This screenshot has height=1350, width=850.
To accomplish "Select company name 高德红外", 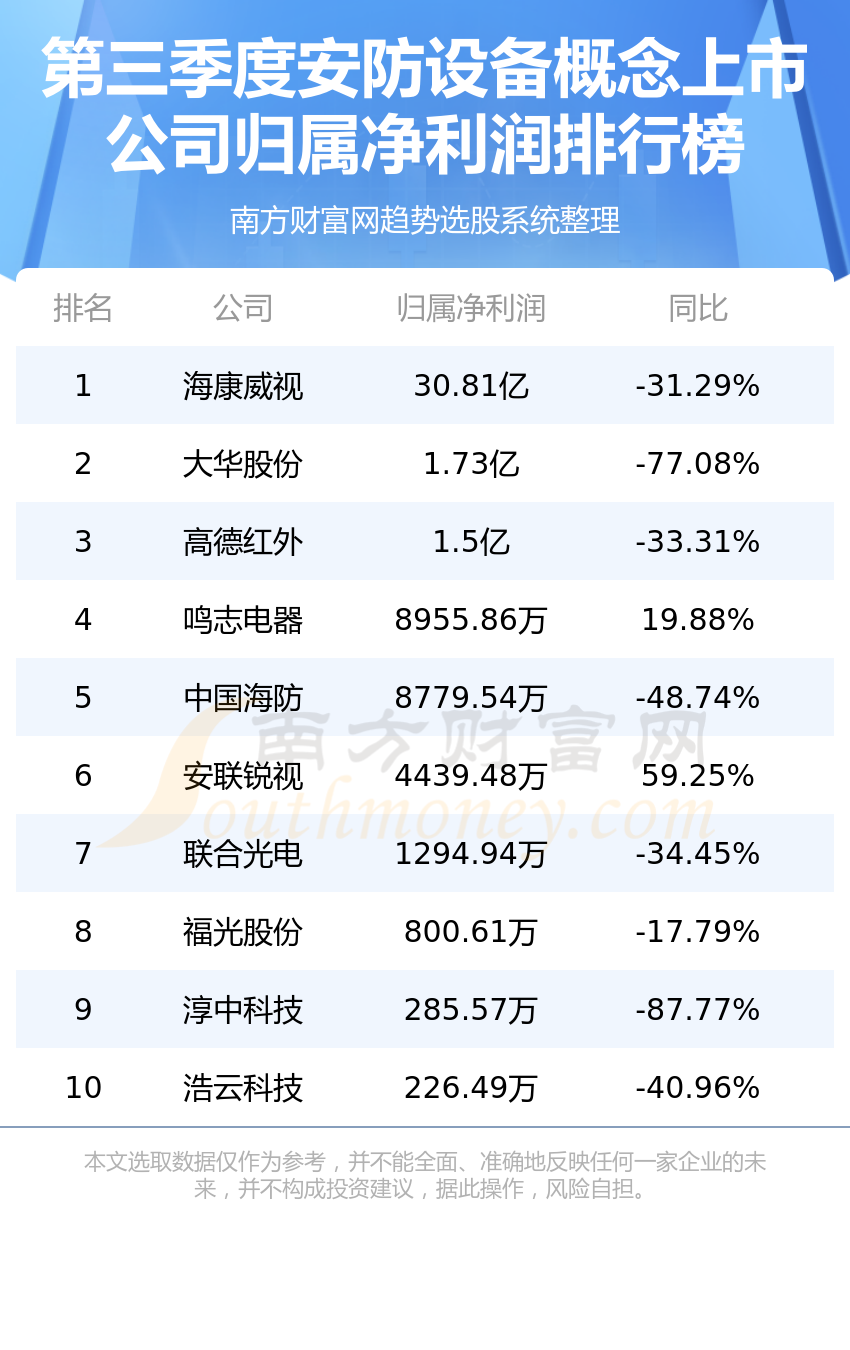I will click(x=243, y=542).
